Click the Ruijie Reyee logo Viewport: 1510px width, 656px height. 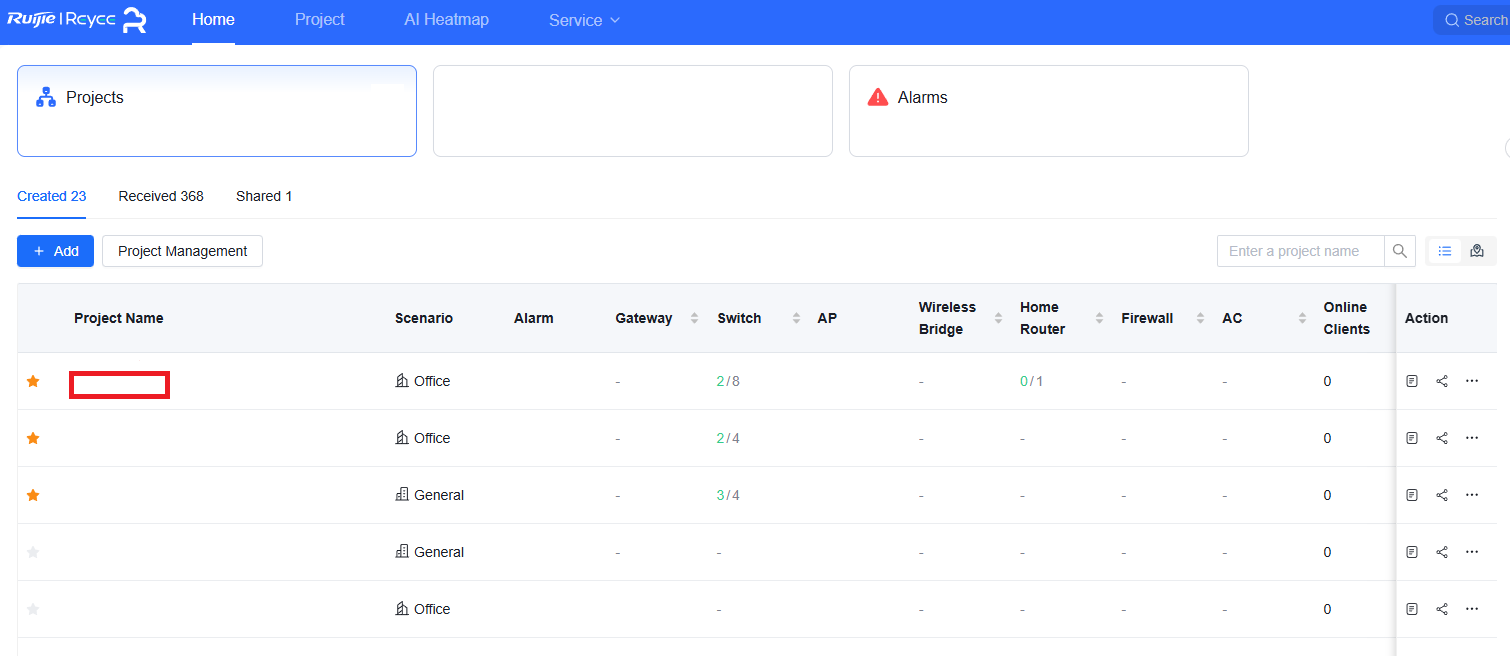(77, 20)
